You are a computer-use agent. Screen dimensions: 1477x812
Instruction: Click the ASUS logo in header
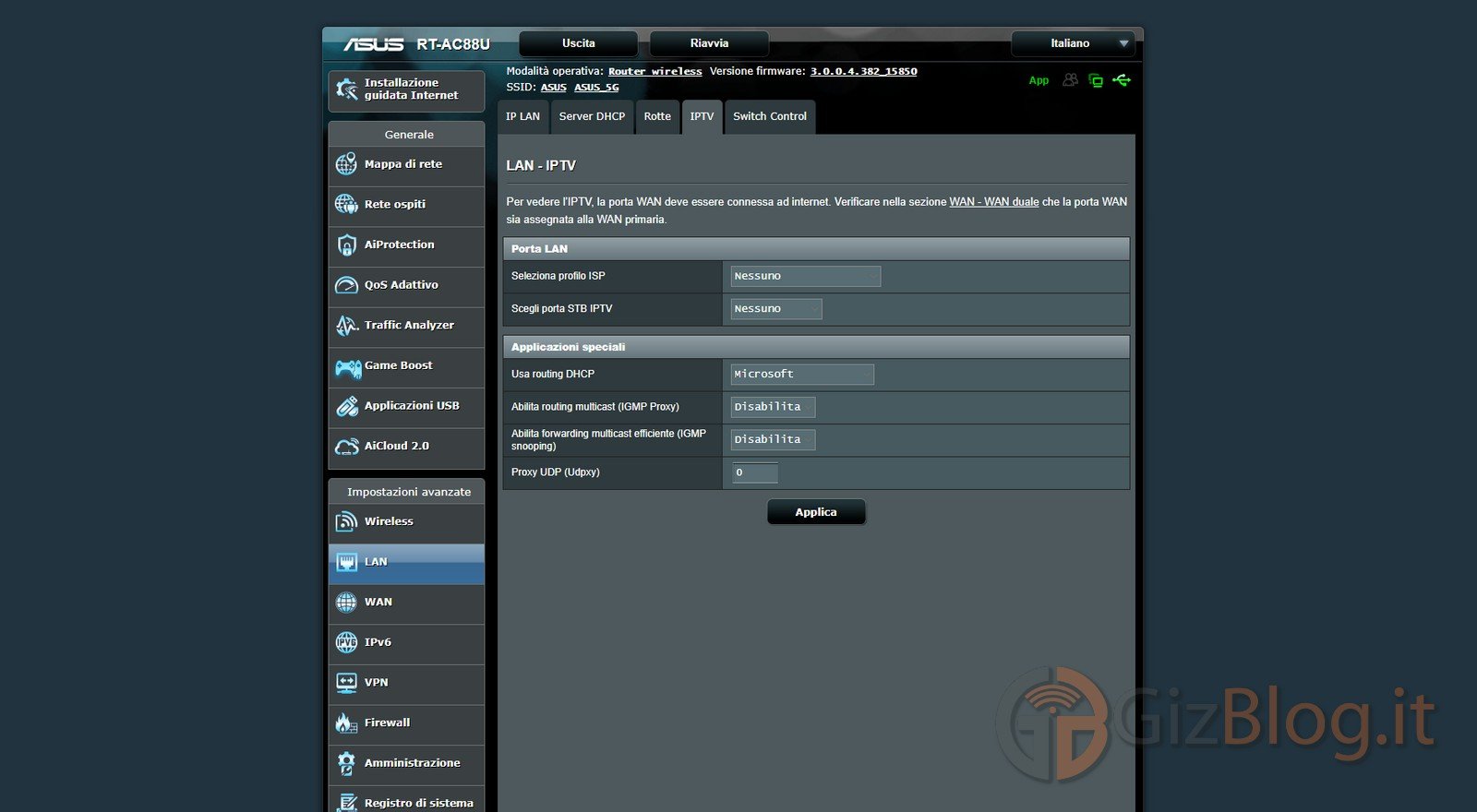click(x=374, y=44)
